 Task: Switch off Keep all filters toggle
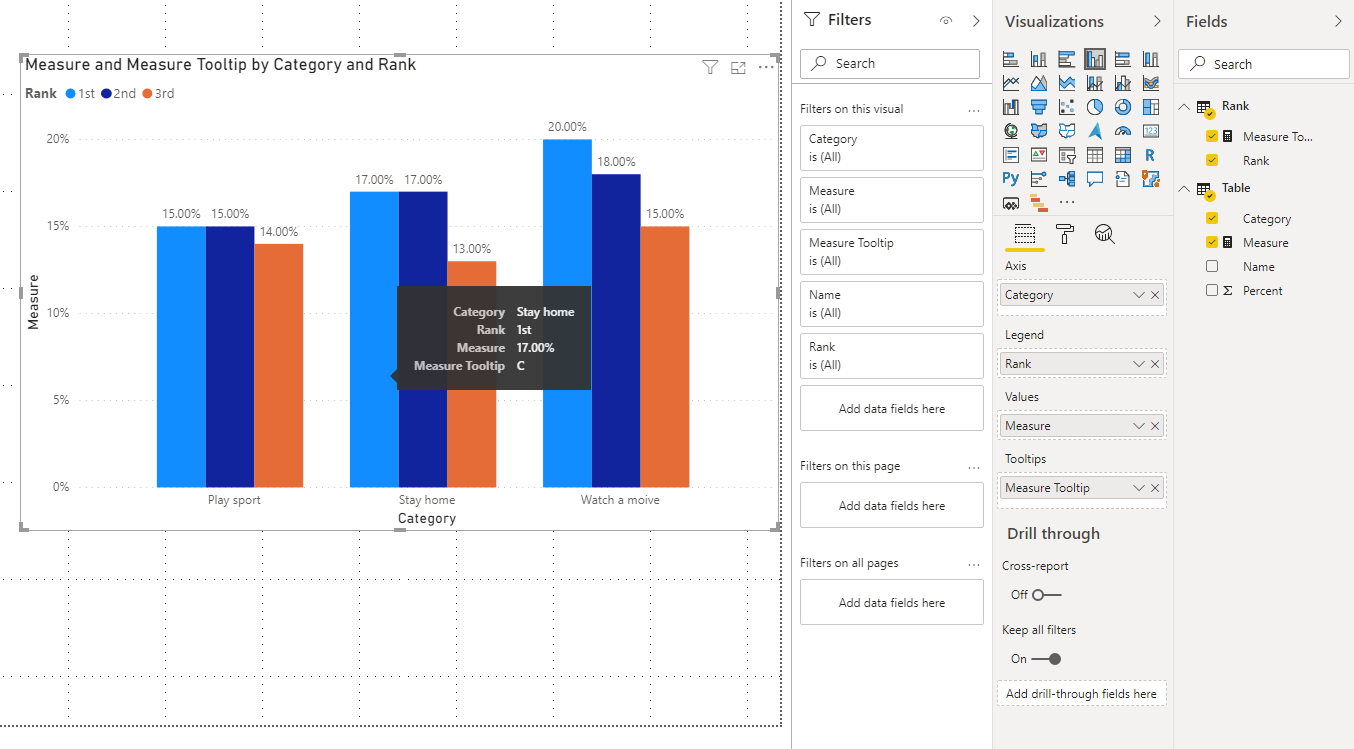click(x=1046, y=658)
